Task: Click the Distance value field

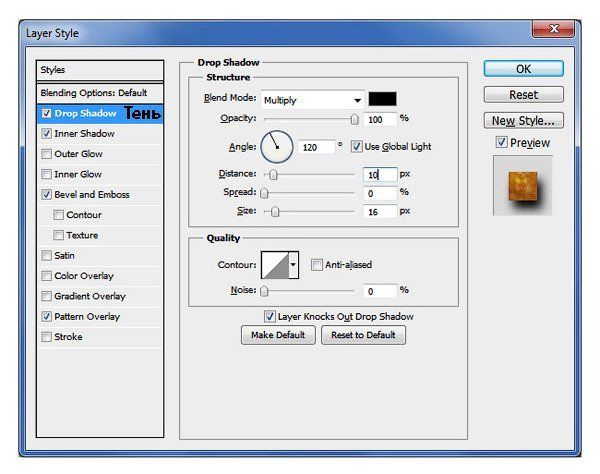Action: (x=380, y=174)
